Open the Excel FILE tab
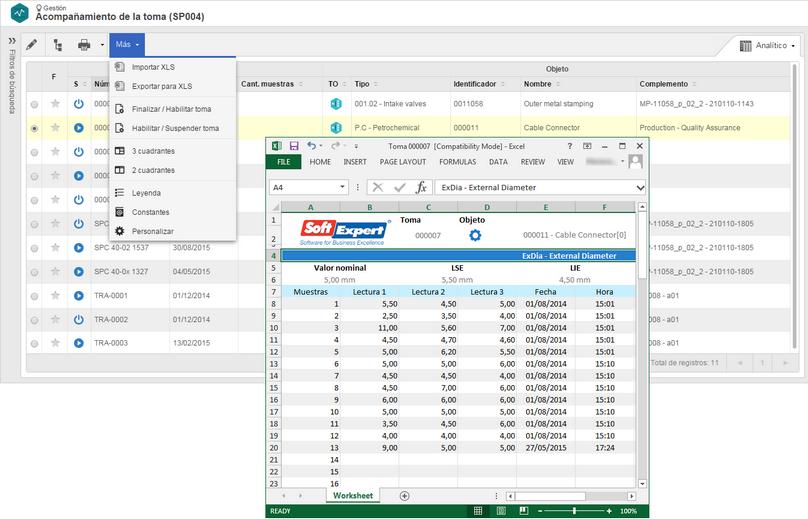Viewport: 808px width, 519px height. (x=283, y=162)
